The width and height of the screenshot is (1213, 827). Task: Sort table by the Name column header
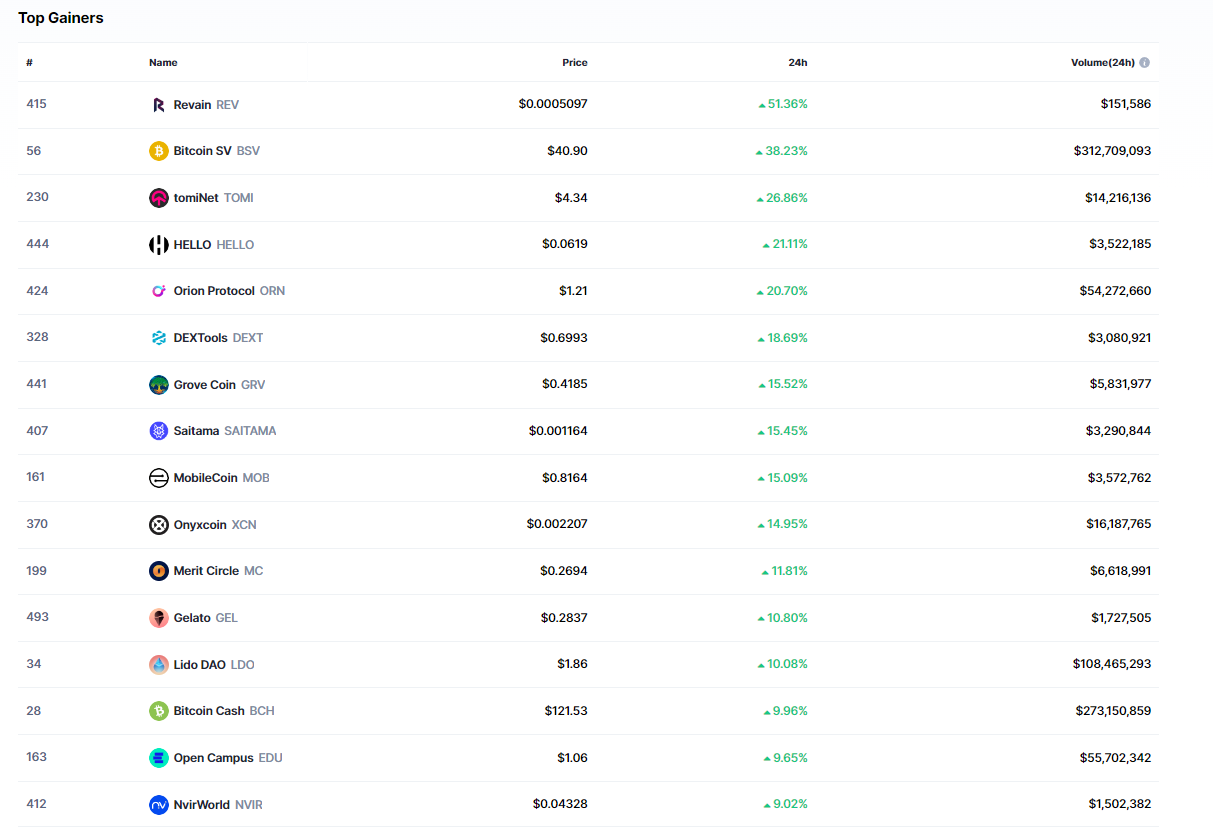163,62
